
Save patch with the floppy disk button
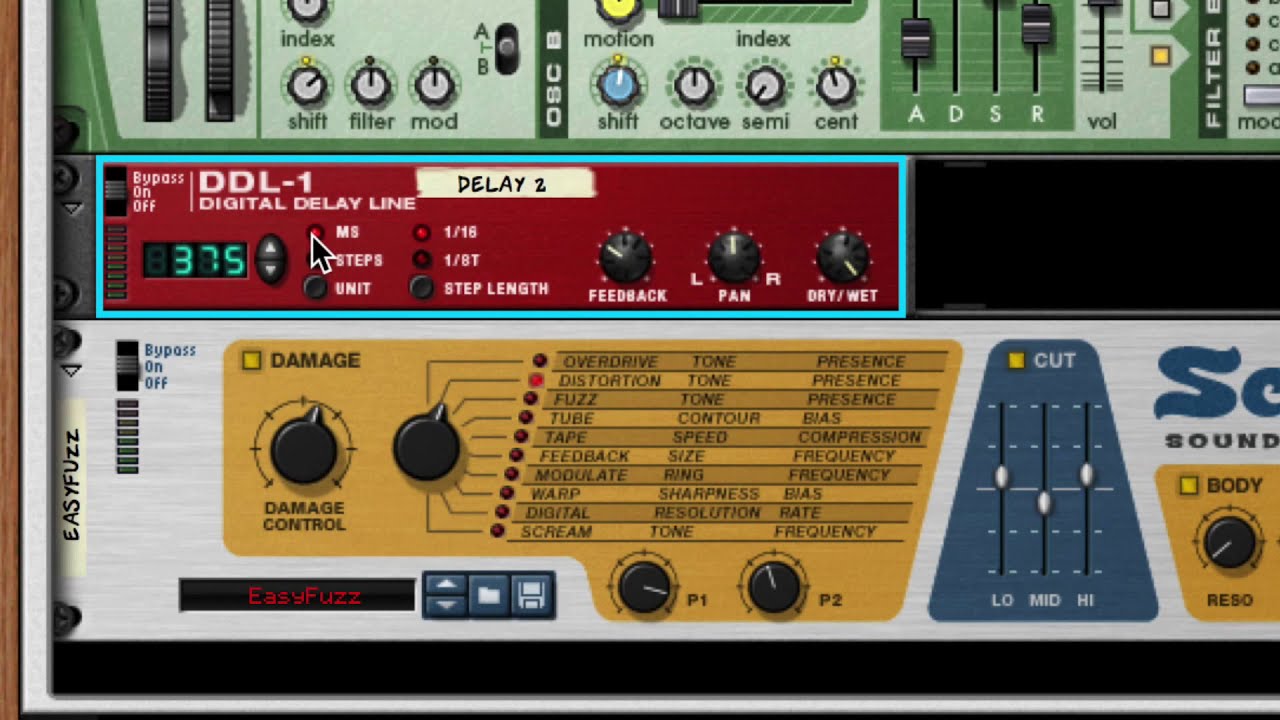[x=531, y=596]
